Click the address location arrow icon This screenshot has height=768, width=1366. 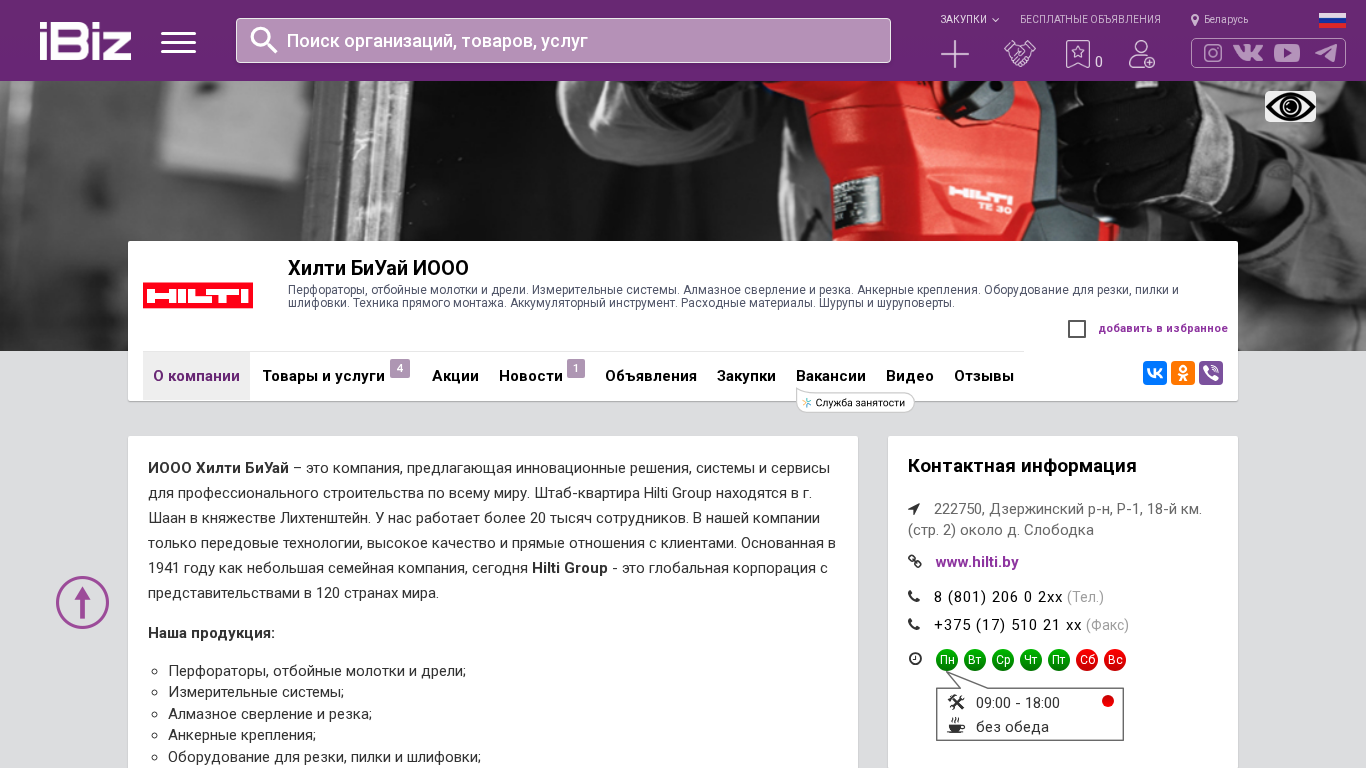tap(914, 509)
